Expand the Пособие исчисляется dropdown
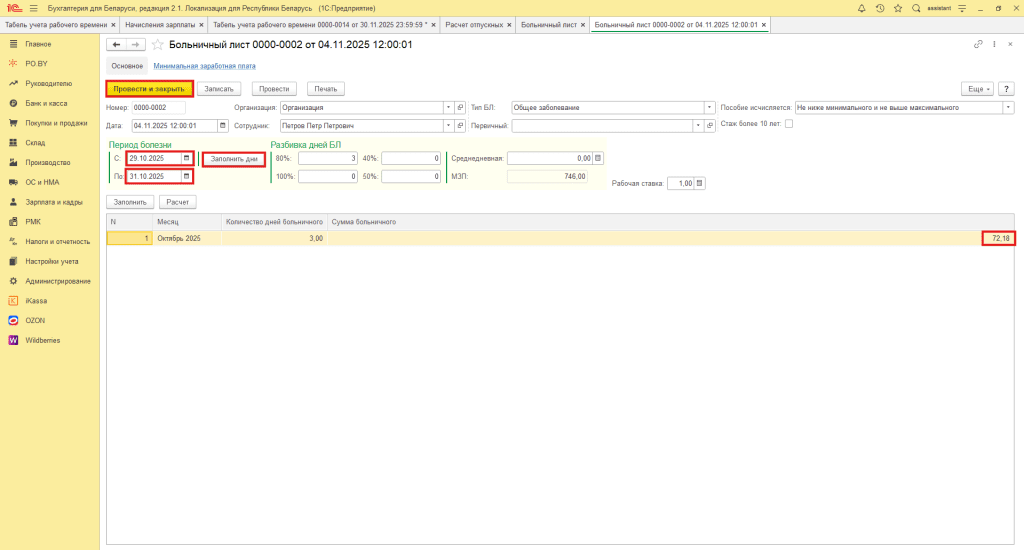This screenshot has width=1024, height=550. tap(1008, 107)
